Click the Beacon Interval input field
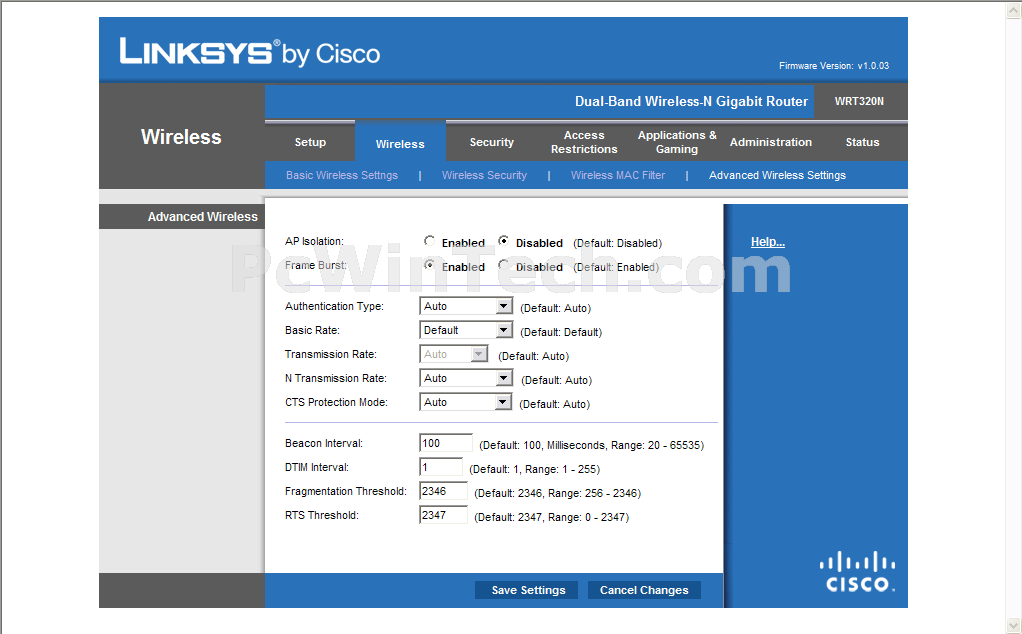 tap(446, 443)
